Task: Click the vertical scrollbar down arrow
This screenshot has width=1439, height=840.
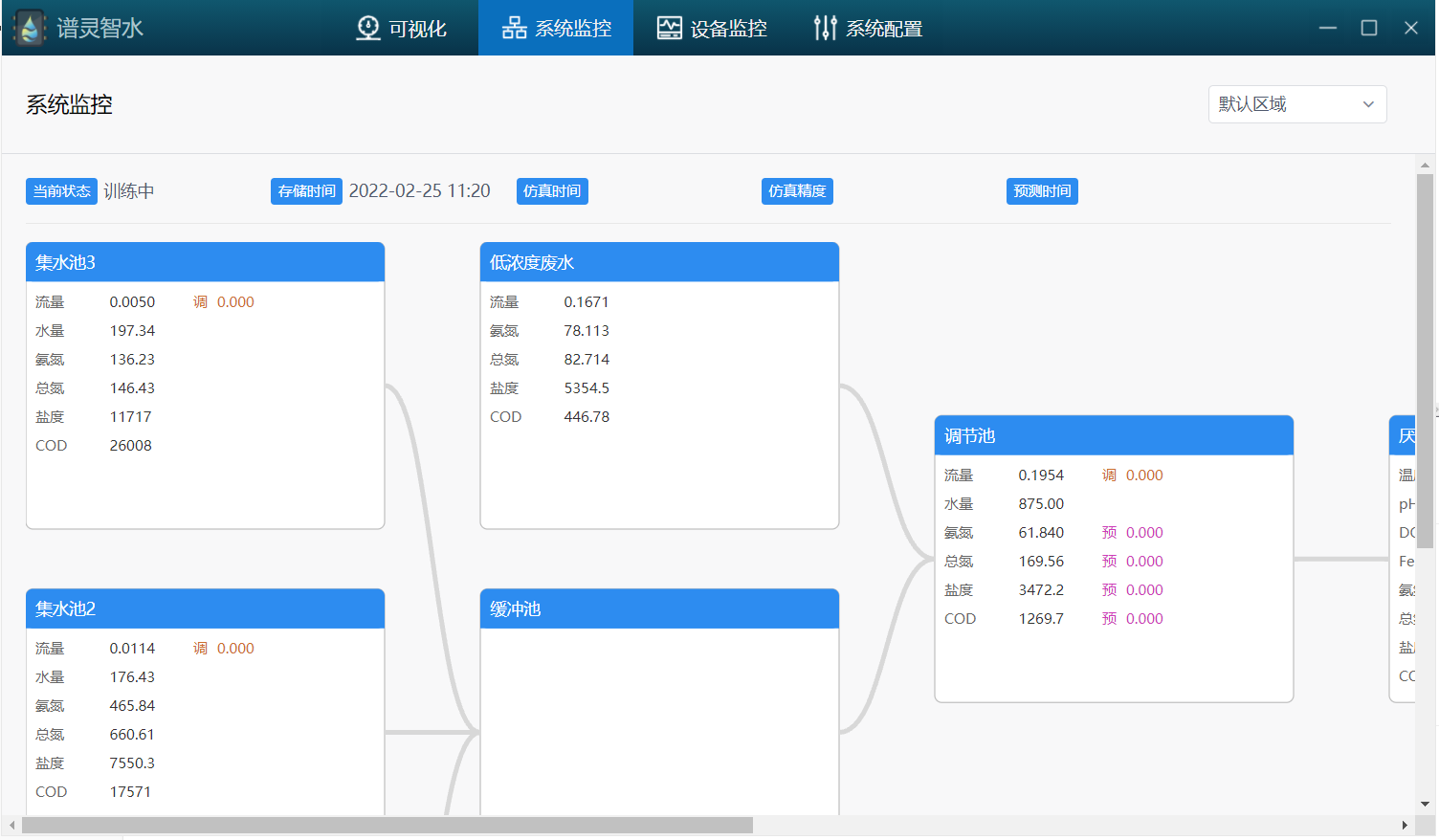Action: coord(1425,805)
